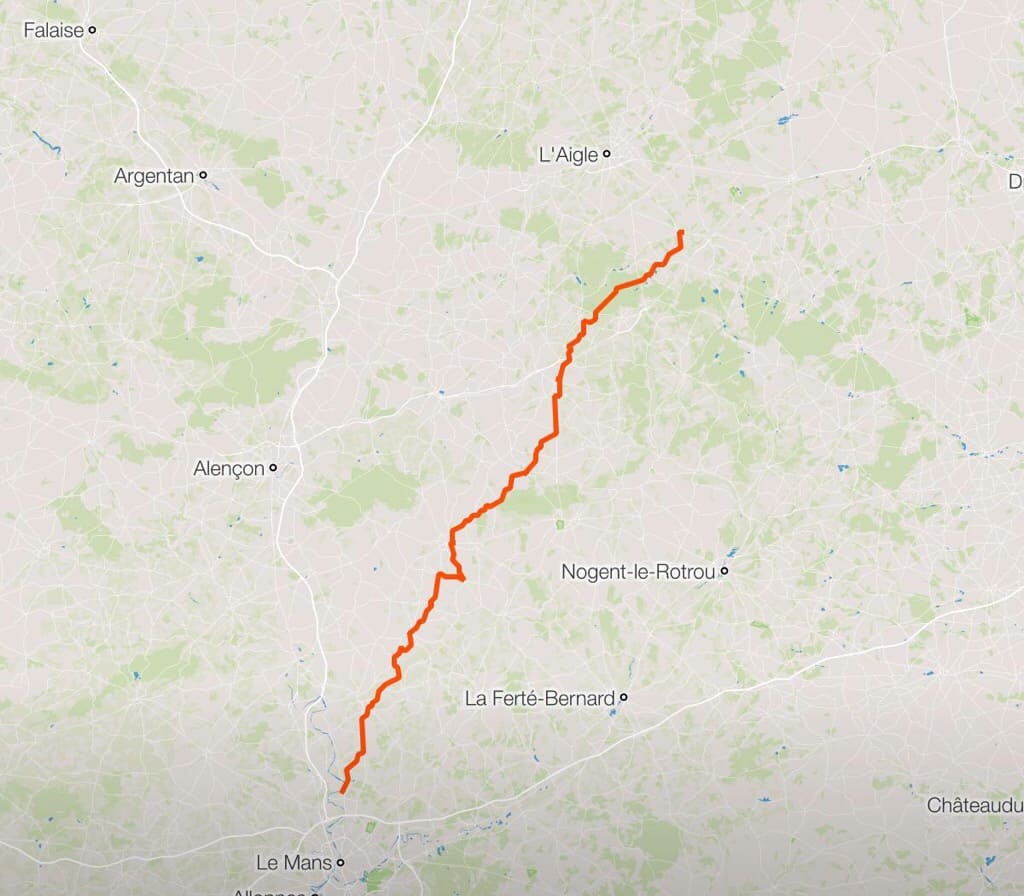Click the L'Aigle city marker dot
The height and width of the screenshot is (896, 1024).
pos(607,154)
